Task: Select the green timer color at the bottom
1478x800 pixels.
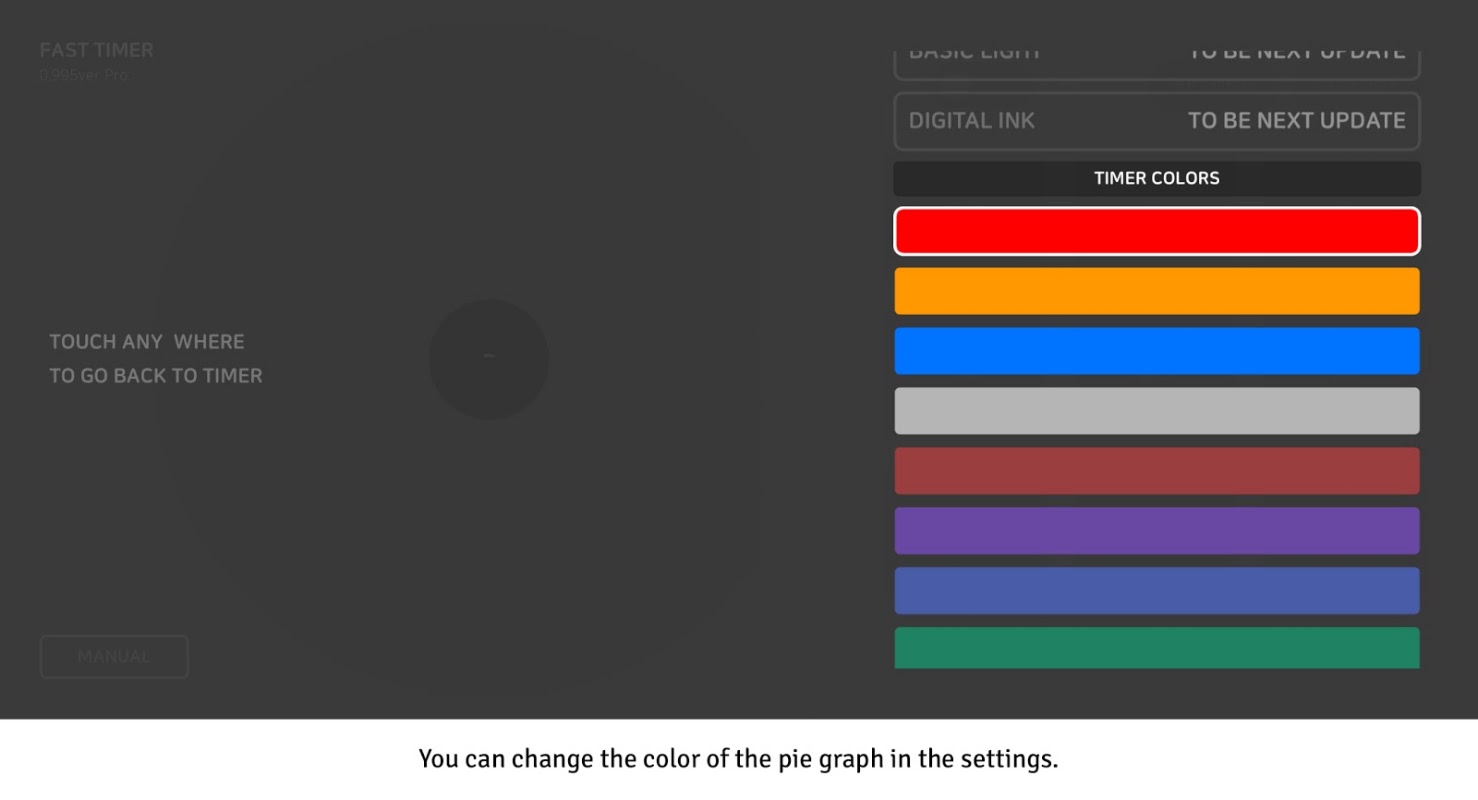Action: click(1157, 648)
